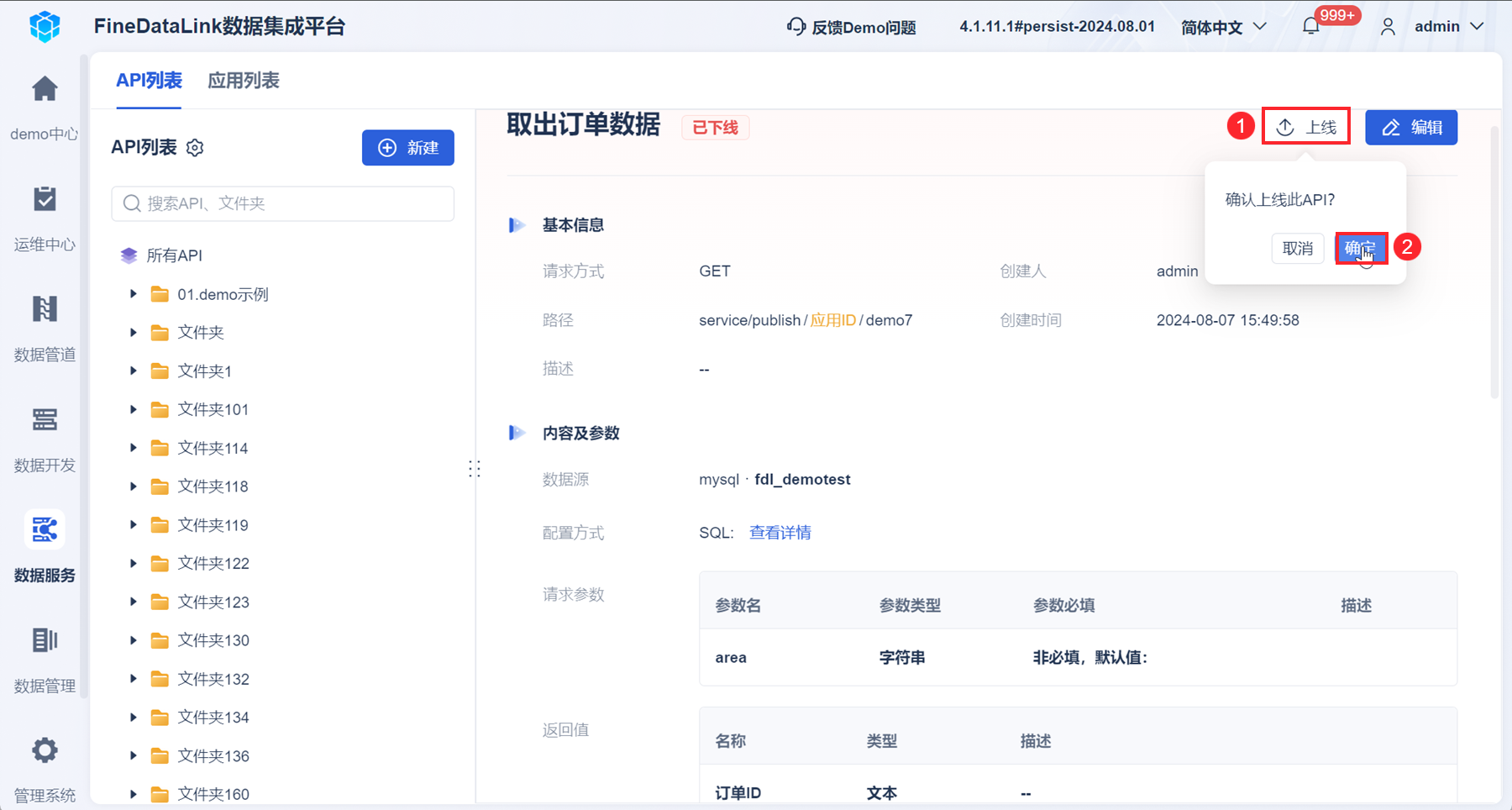Click the 取出订单数据 API title

pyautogui.click(x=584, y=124)
